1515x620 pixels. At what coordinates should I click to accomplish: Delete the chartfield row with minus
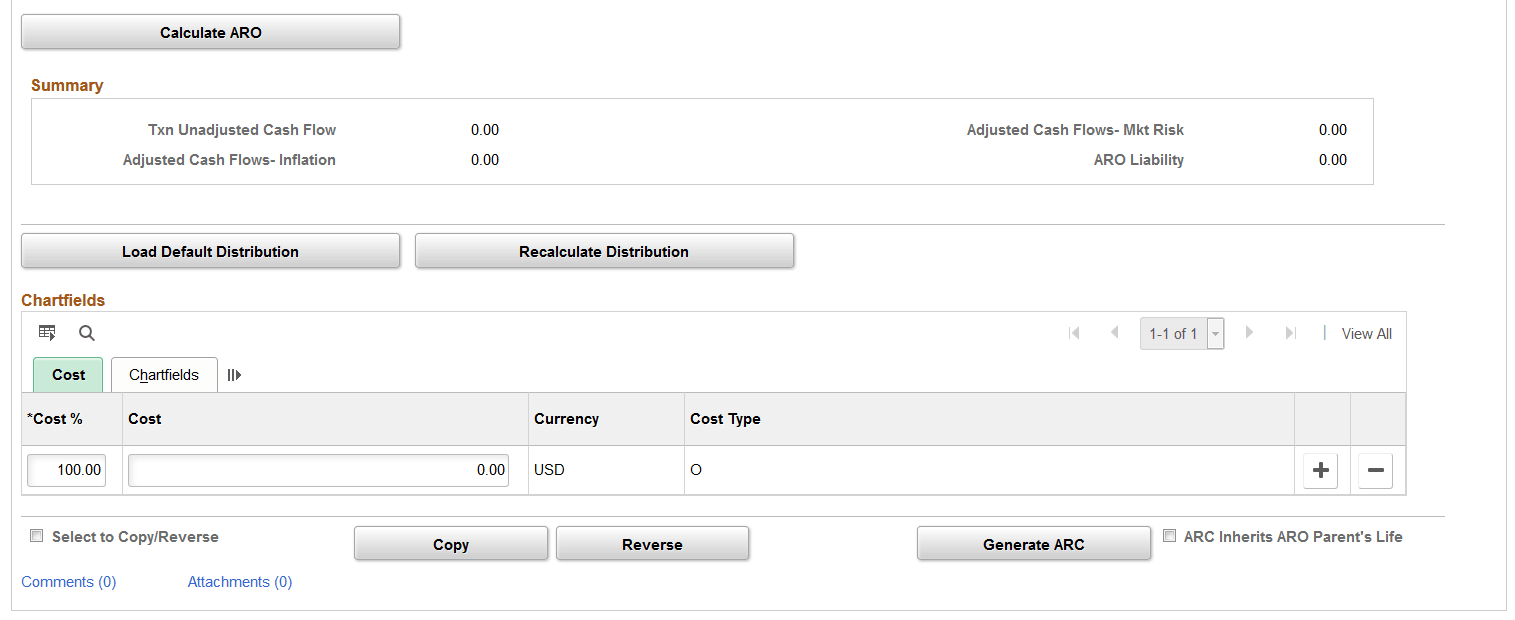(1375, 470)
